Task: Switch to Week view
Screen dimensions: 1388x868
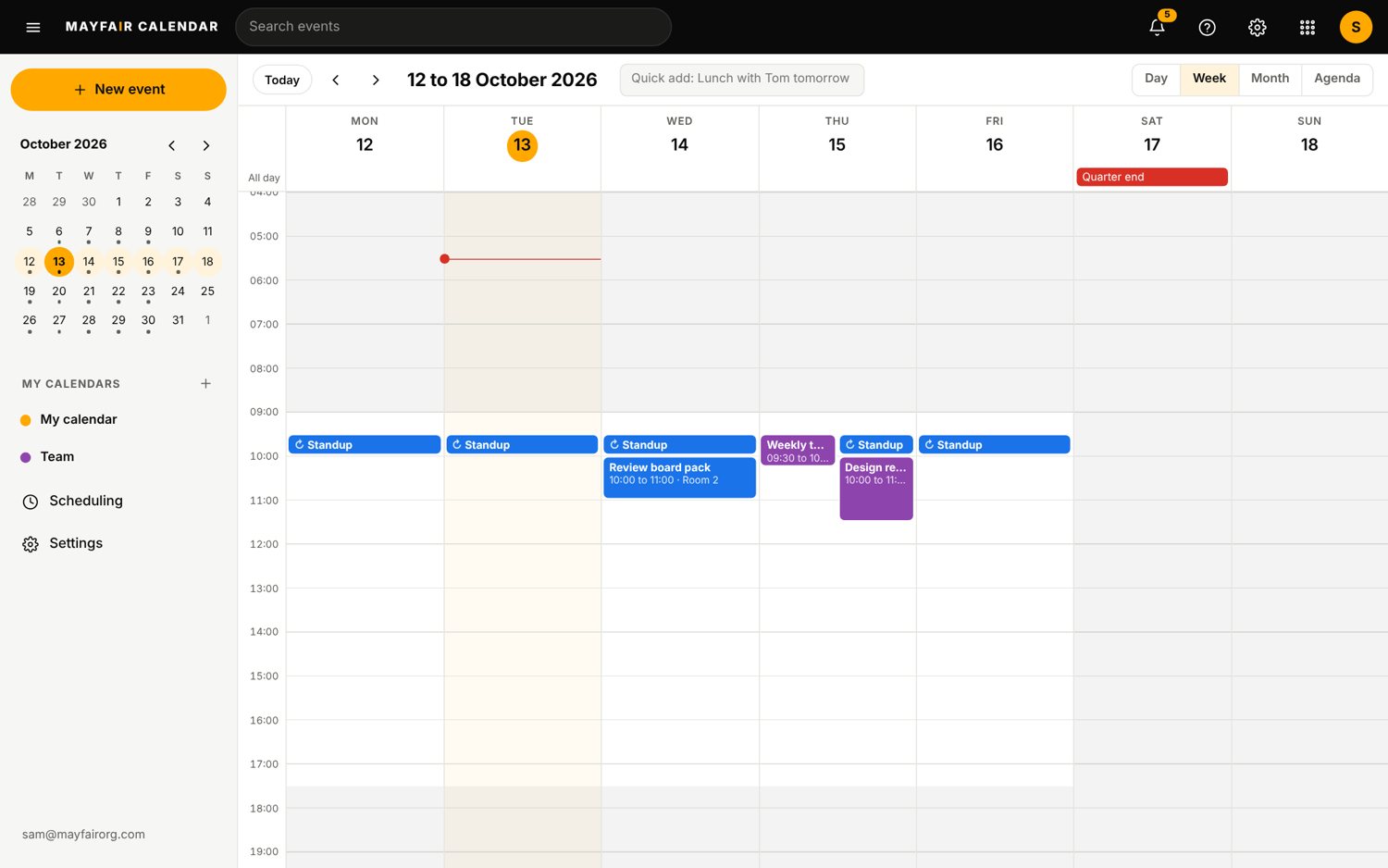Action: (x=1209, y=79)
